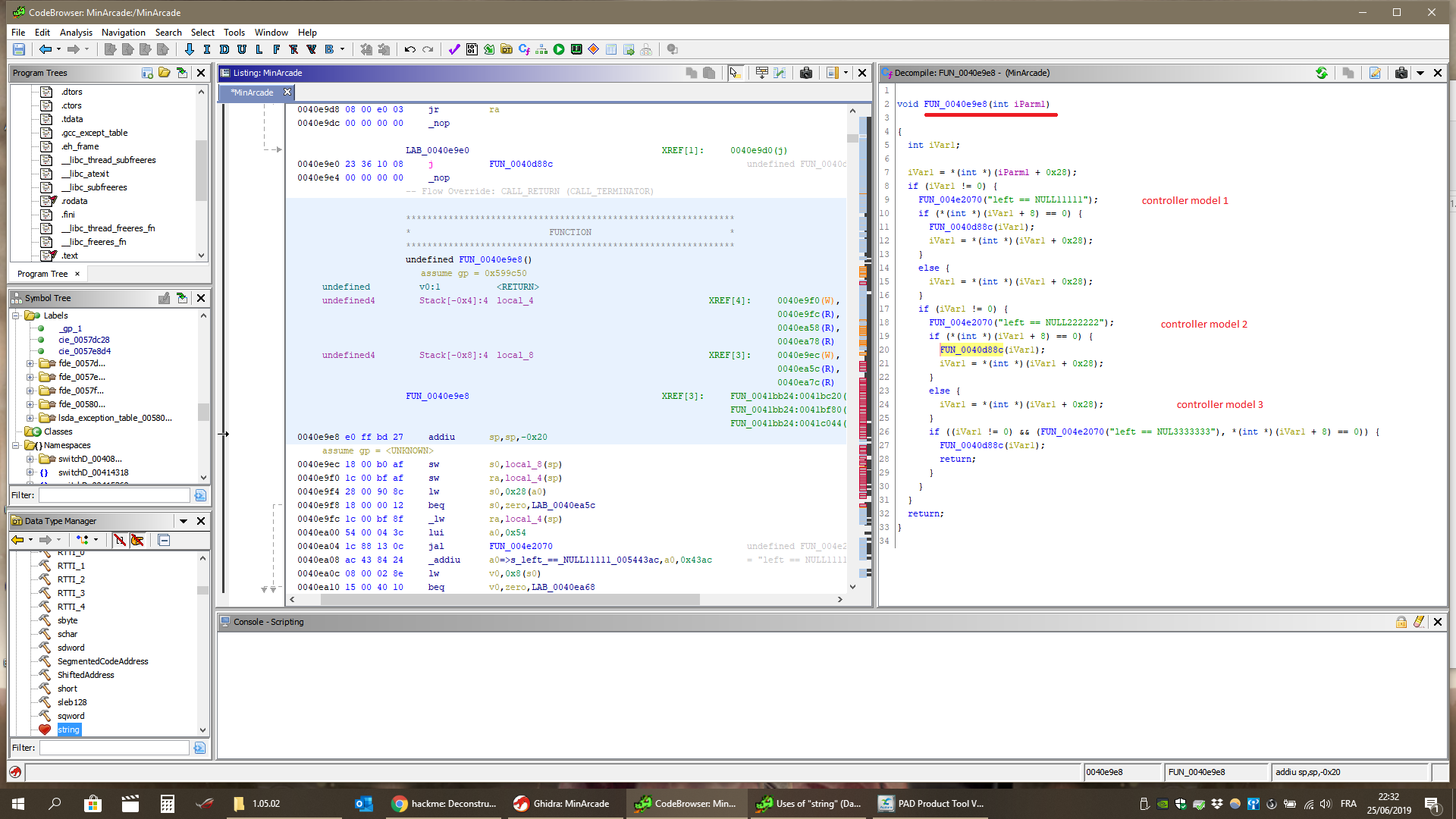The height and width of the screenshot is (819, 1456).
Task: Toggle Listing field header display
Action: coord(762,73)
